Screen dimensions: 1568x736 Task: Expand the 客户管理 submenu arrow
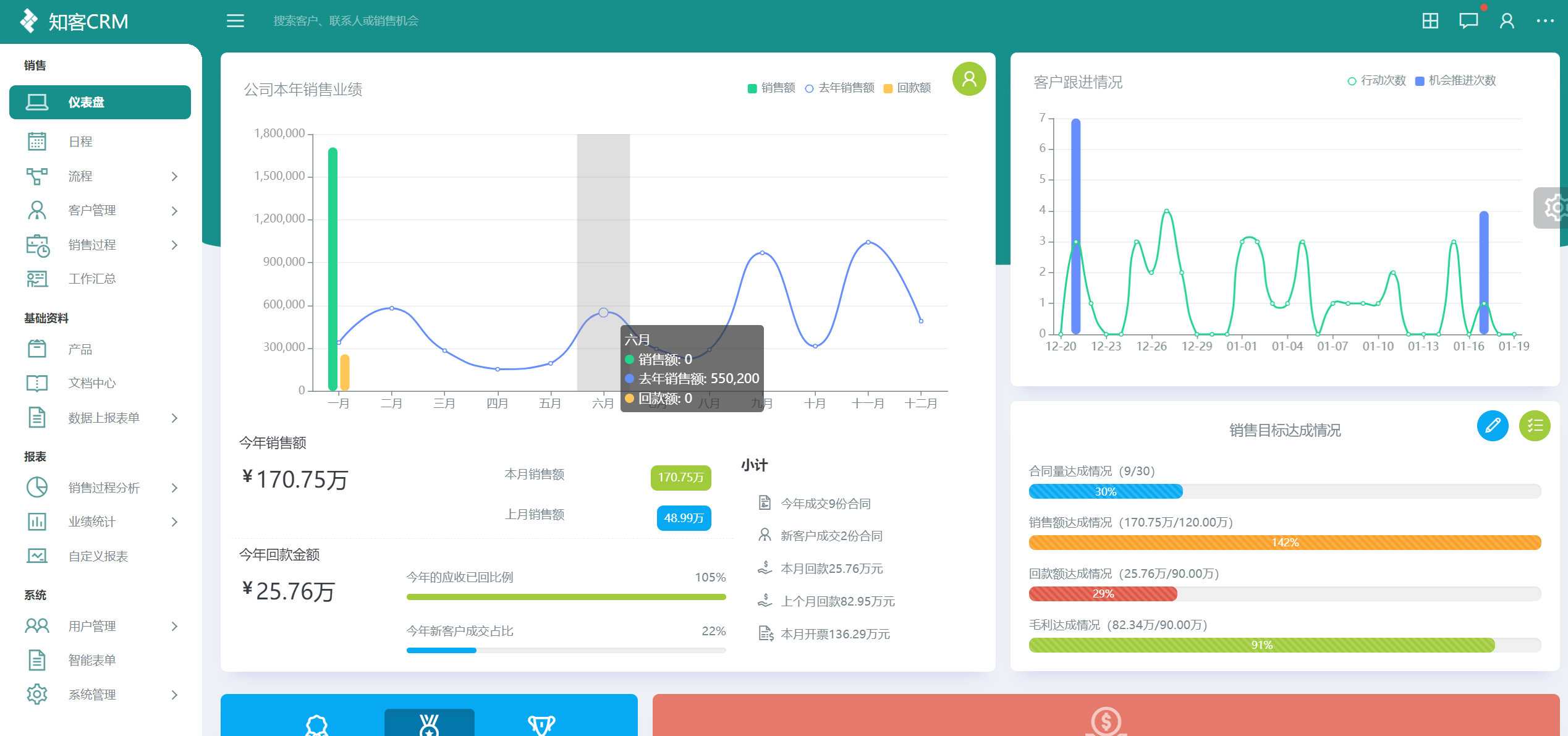[x=174, y=211]
